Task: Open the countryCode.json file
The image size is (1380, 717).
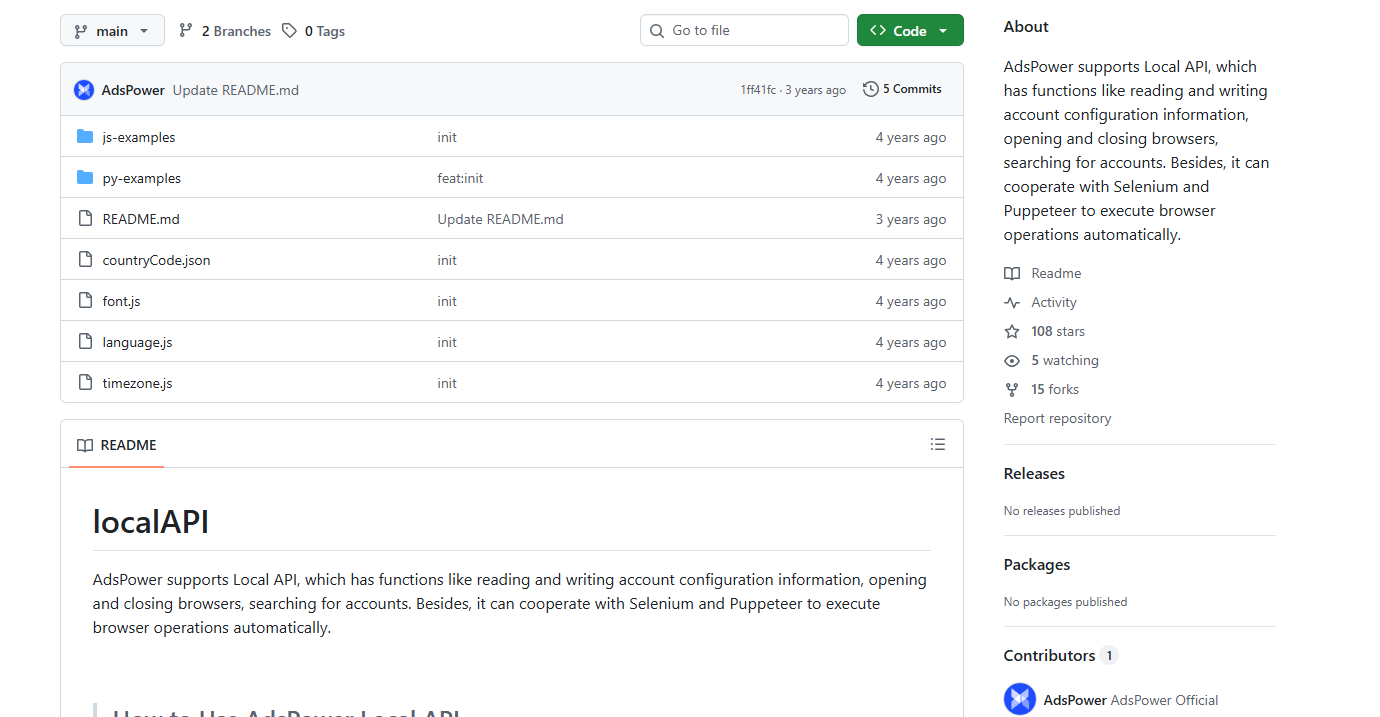Action: tap(156, 260)
